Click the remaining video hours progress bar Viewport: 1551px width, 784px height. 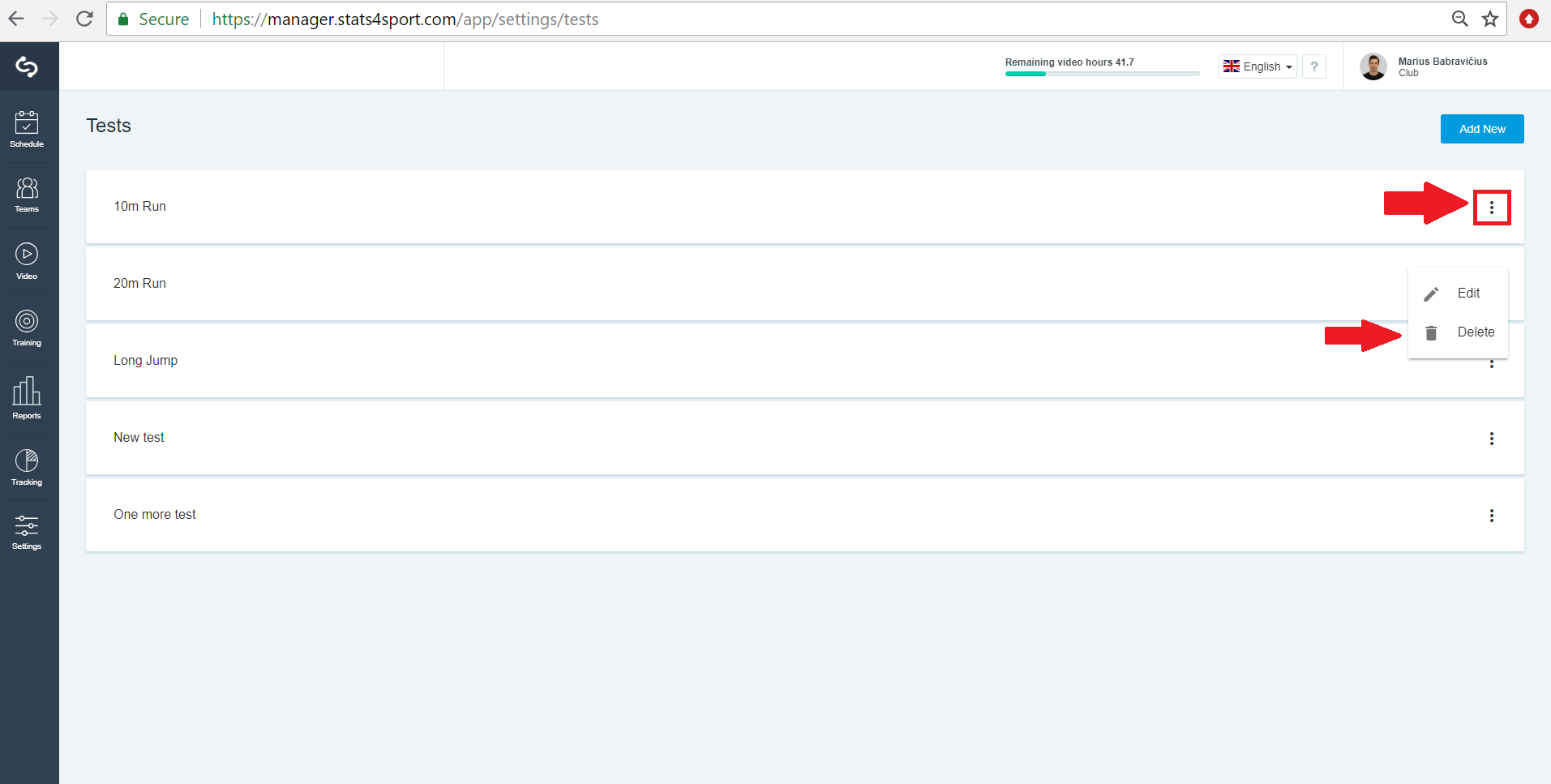pos(1102,74)
